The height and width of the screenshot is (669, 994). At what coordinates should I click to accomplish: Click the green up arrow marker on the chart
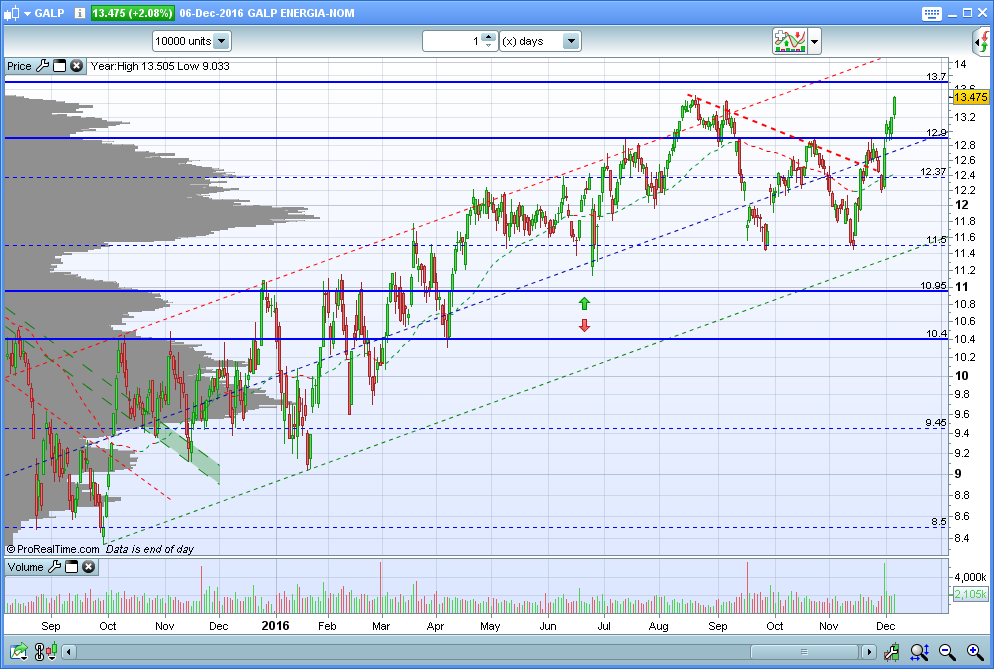coord(584,304)
